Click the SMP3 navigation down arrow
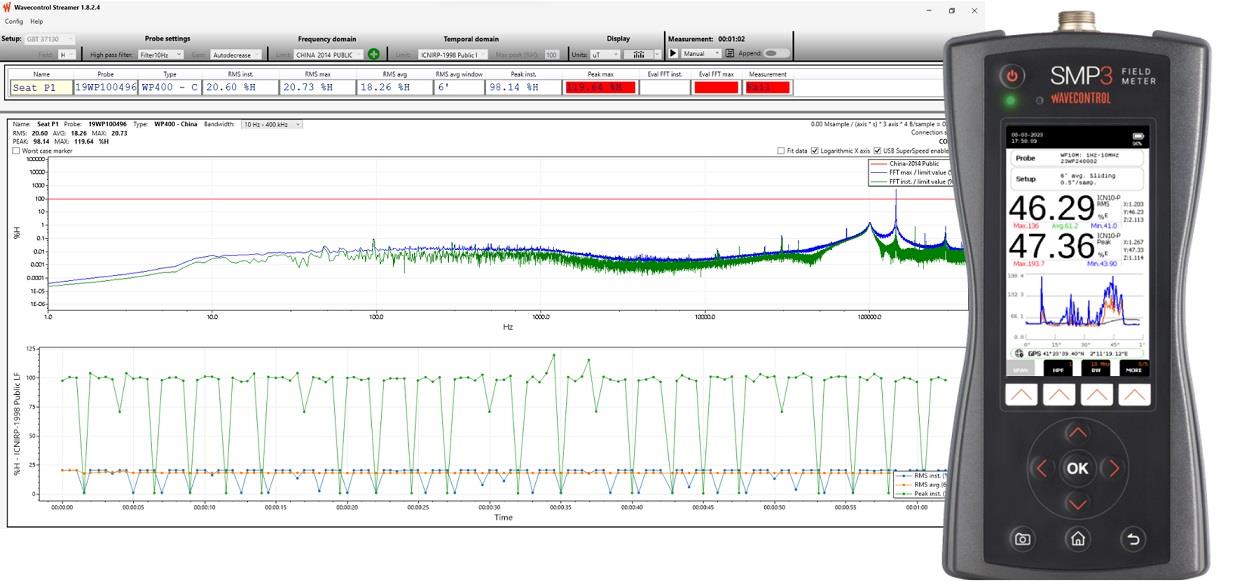The image size is (1235, 582). point(1077,502)
